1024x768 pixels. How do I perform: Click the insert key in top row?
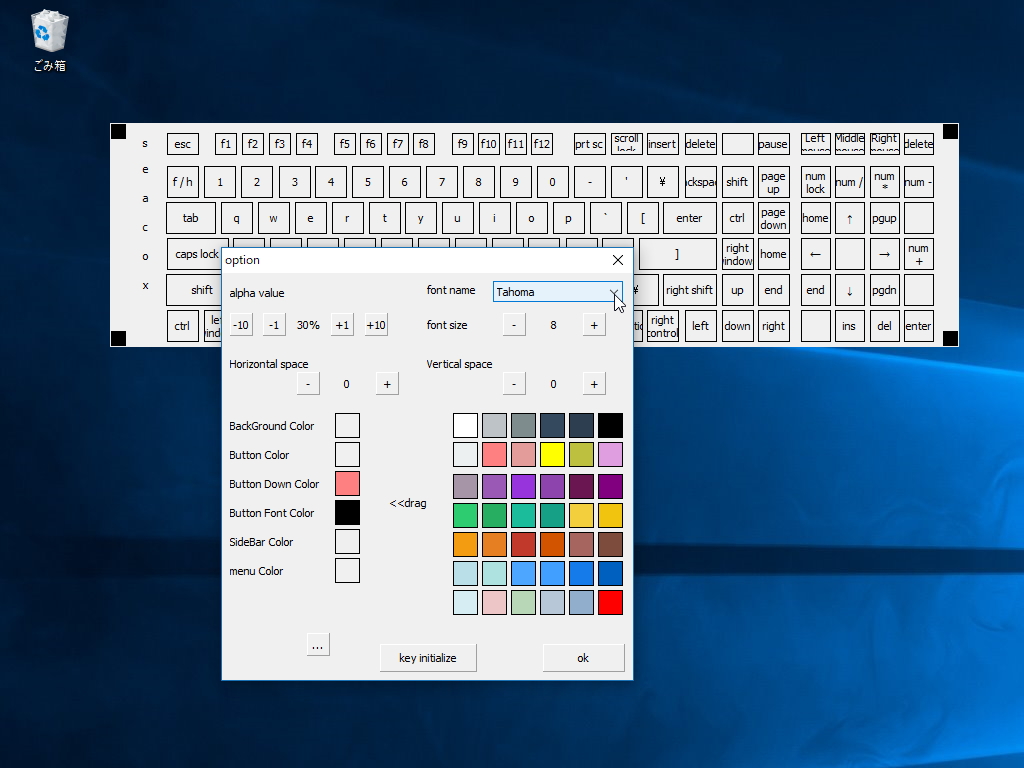click(662, 144)
